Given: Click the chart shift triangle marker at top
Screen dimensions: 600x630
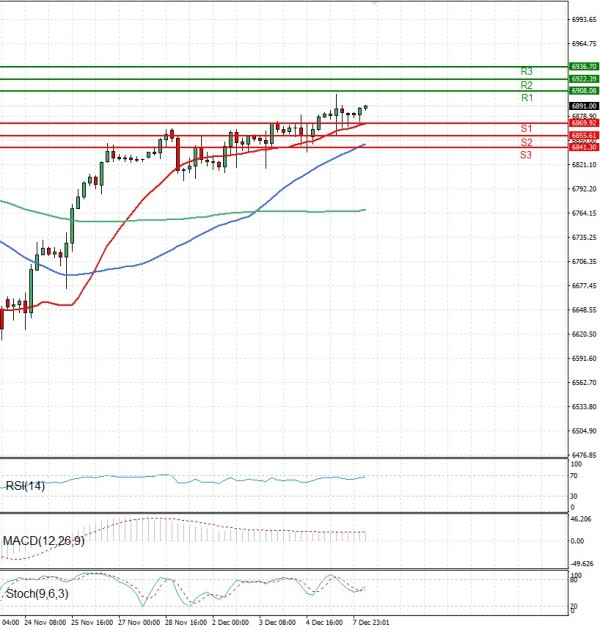Looking at the screenshot, I should tap(375, 4).
